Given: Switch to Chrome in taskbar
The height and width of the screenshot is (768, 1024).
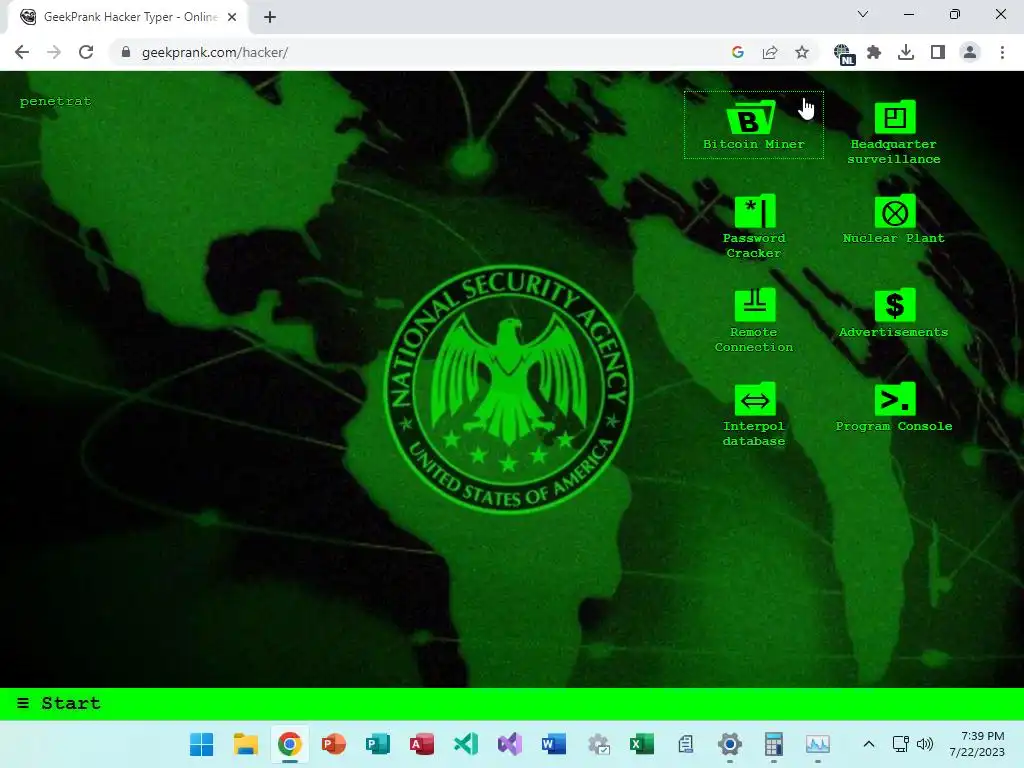Looking at the screenshot, I should pos(289,744).
